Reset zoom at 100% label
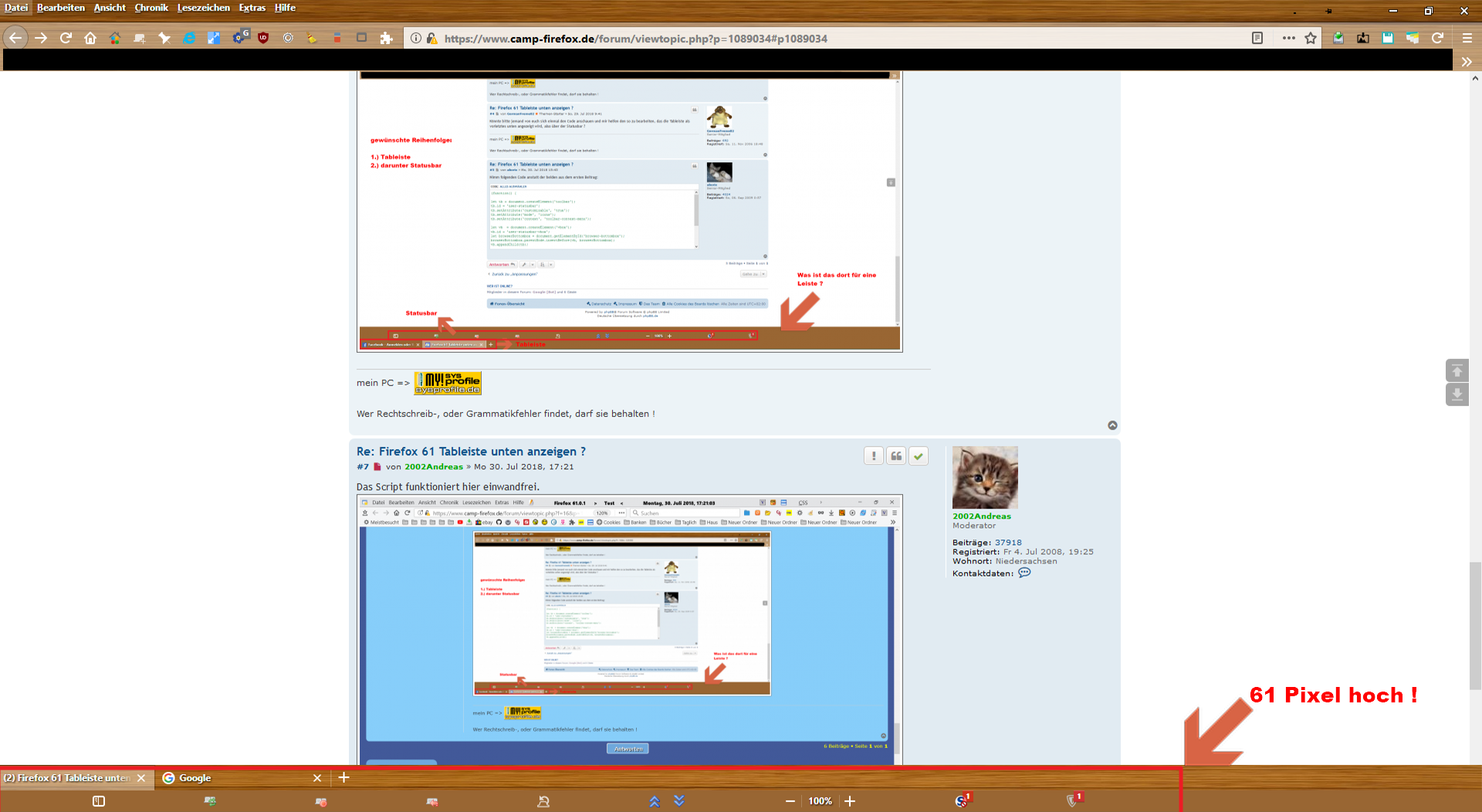The image size is (1482, 812). (821, 801)
